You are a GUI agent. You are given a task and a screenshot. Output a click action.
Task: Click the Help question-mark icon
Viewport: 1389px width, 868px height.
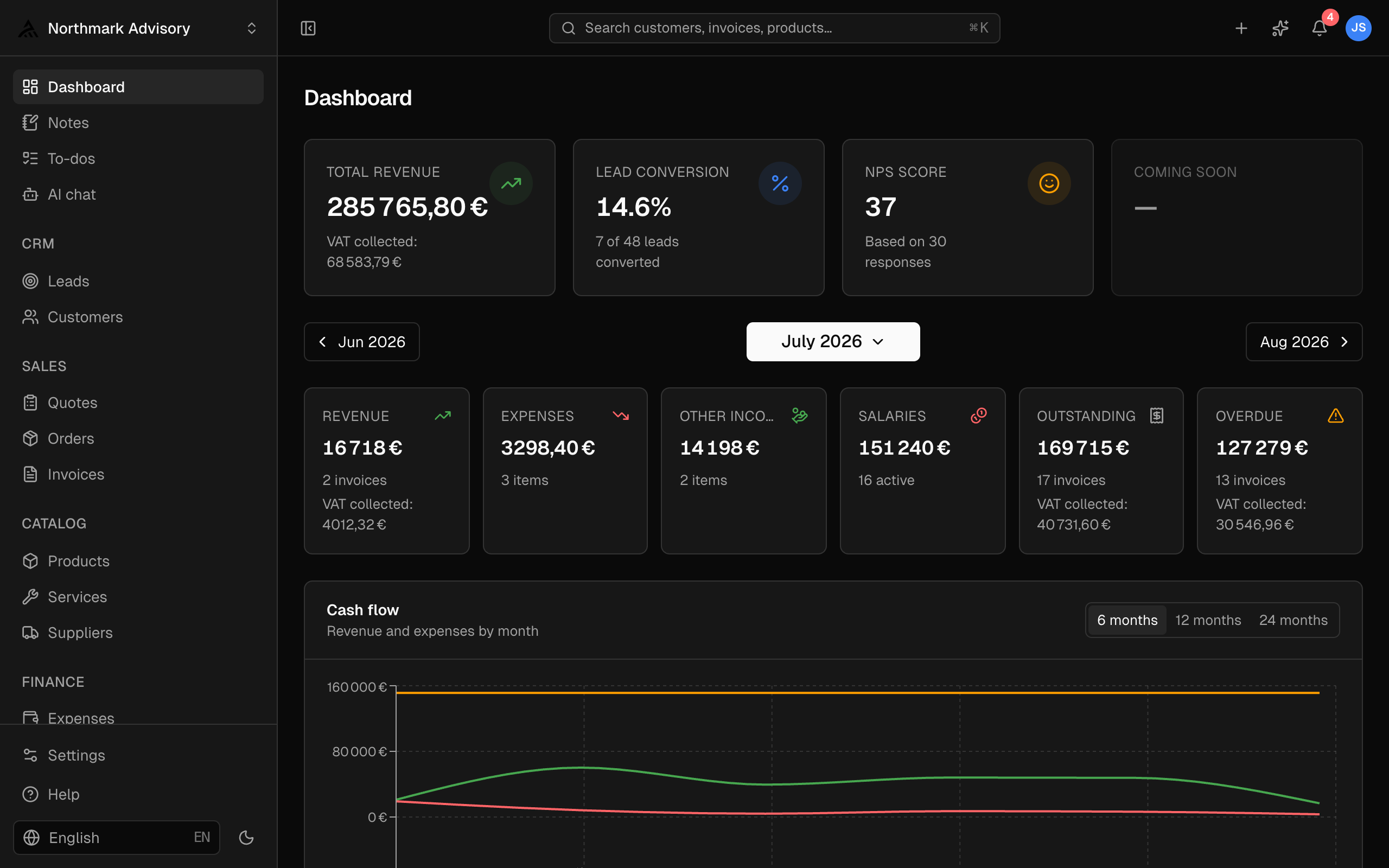(x=30, y=795)
